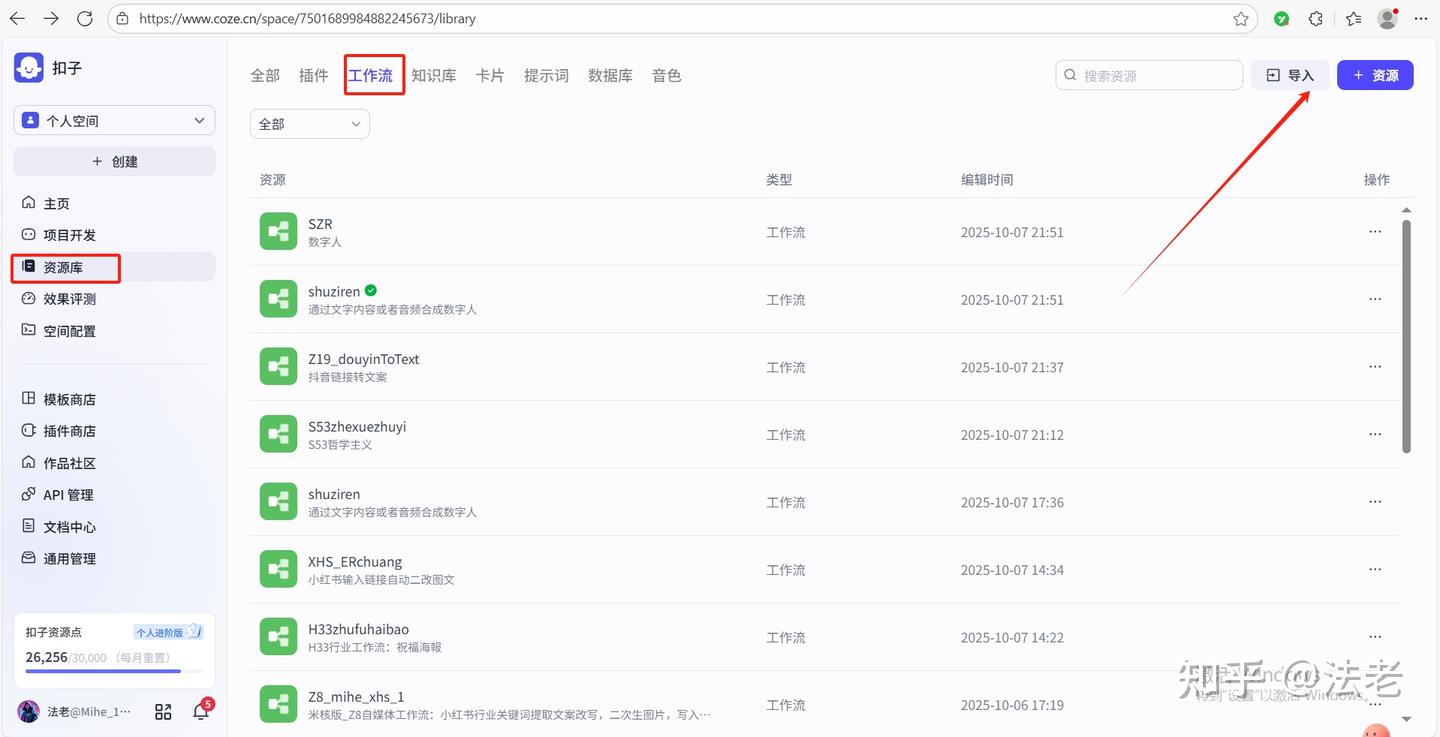Switch to the 音色 tab
Image resolution: width=1440 pixels, height=737 pixels.
pyautogui.click(x=667, y=76)
